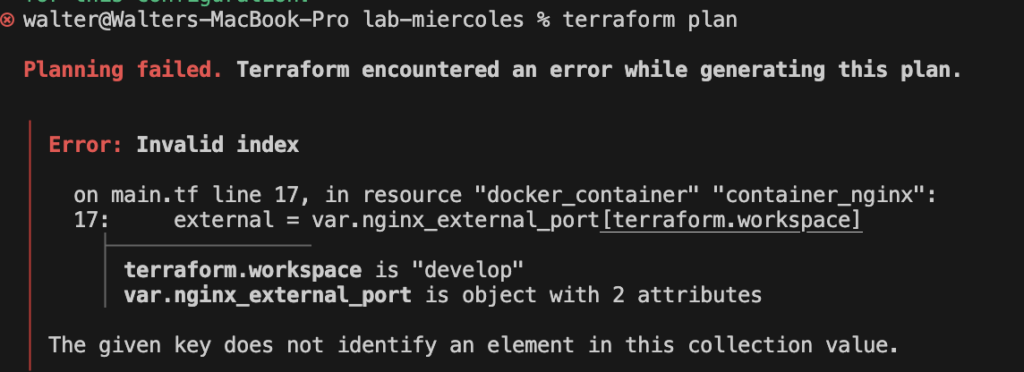Click the red failed-command decoration icon
This screenshot has width=1024, height=372.
[x=7, y=20]
